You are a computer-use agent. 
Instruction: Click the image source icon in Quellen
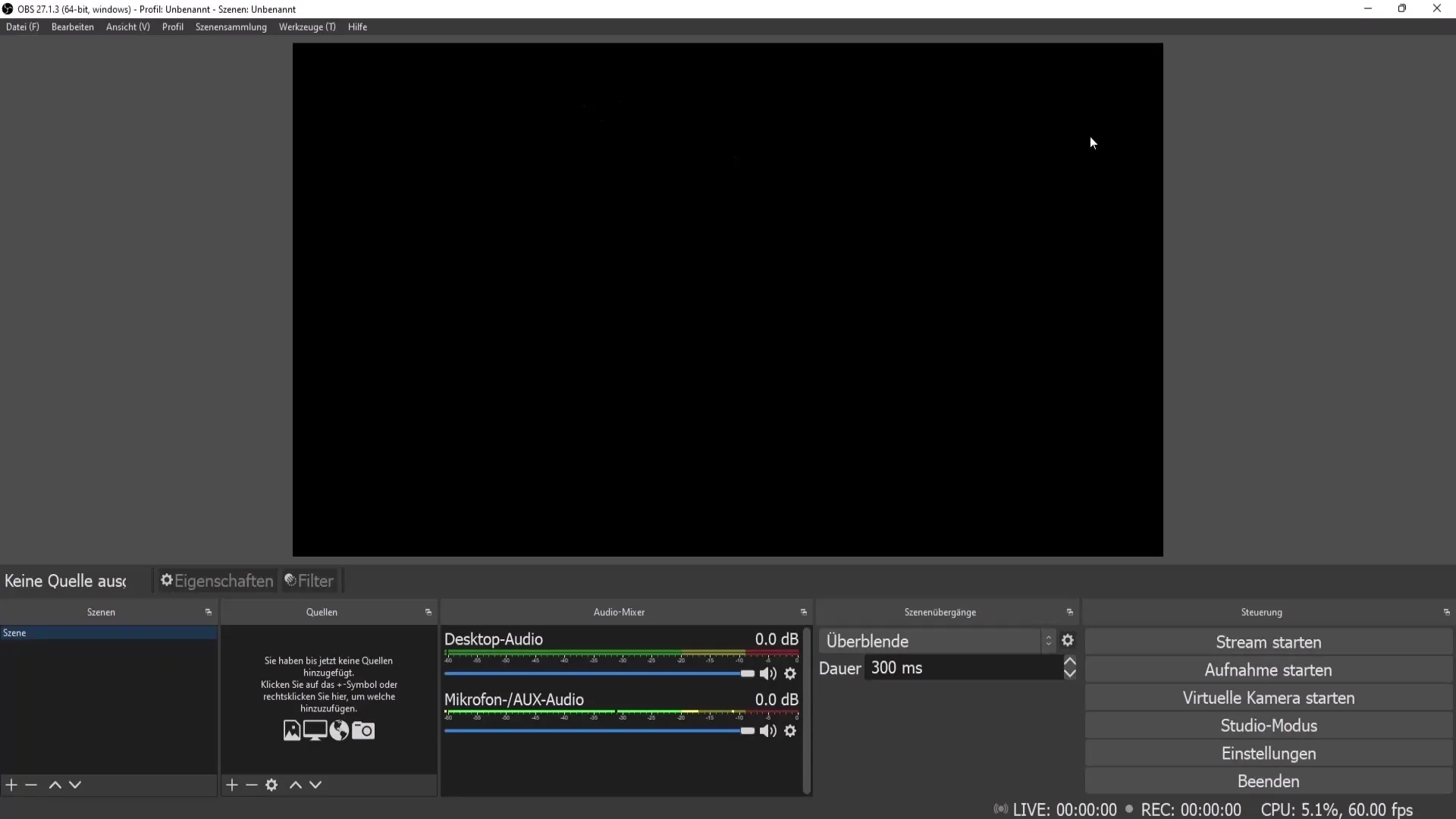pos(292,730)
